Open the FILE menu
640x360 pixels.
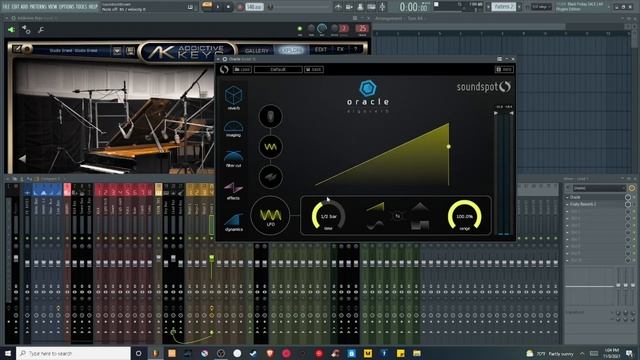6,7
